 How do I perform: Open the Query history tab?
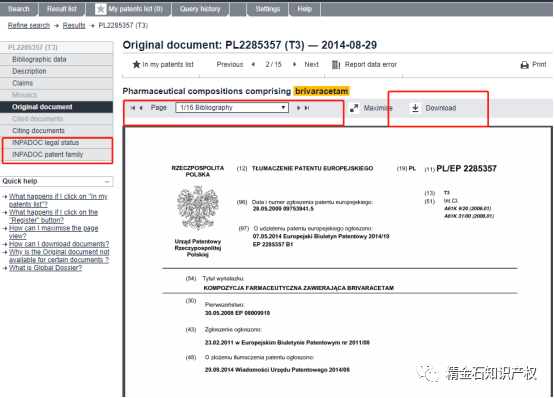tap(200, 9)
